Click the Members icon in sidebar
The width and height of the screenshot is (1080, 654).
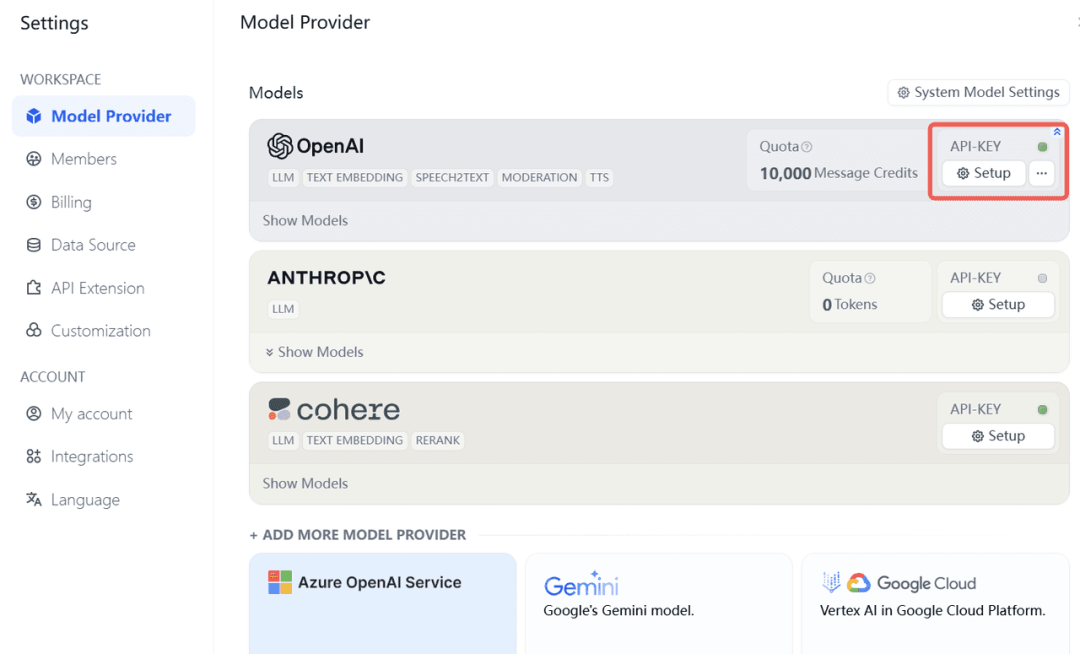click(x=34, y=159)
